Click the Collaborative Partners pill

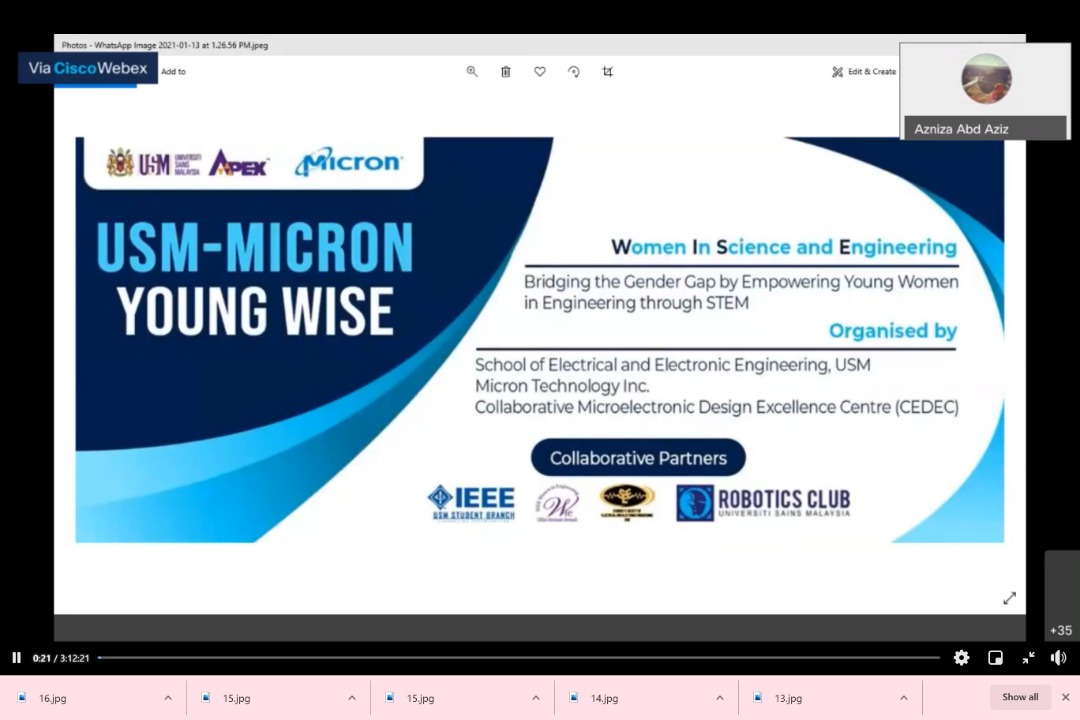(x=638, y=457)
